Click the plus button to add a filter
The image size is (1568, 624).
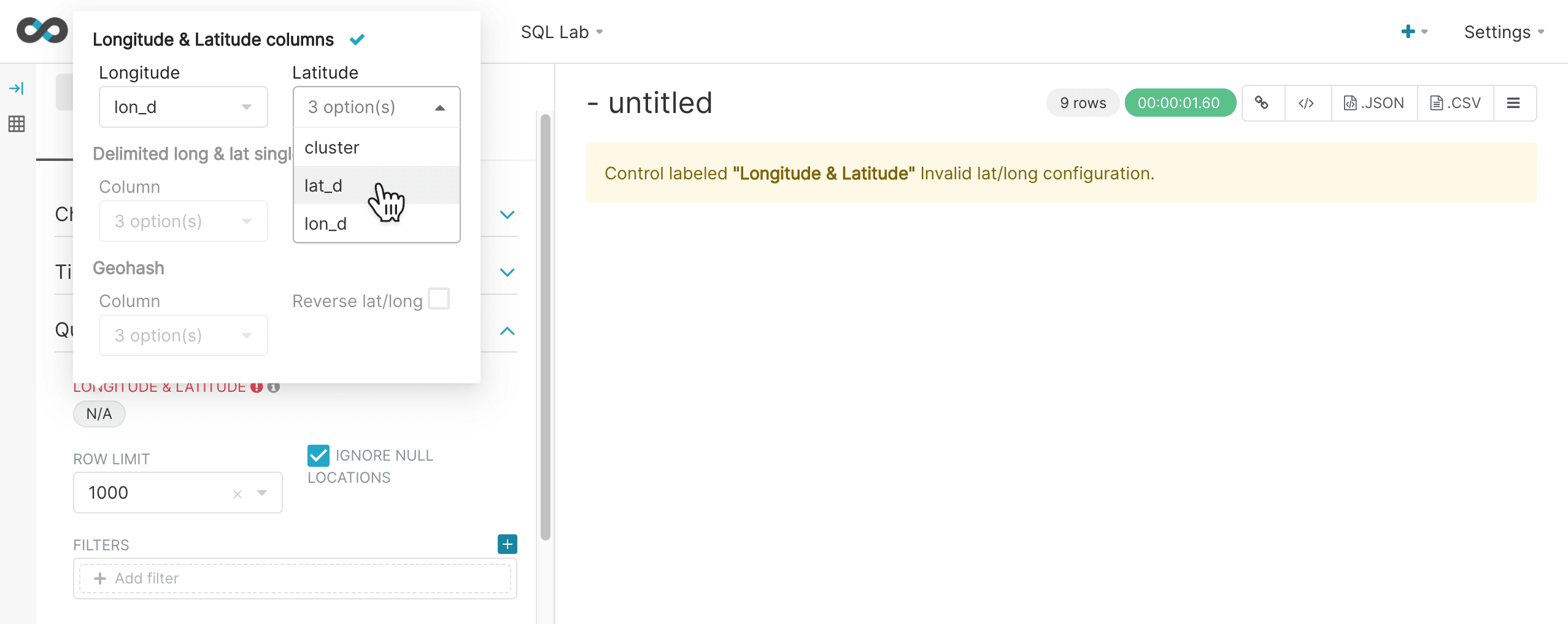508,544
